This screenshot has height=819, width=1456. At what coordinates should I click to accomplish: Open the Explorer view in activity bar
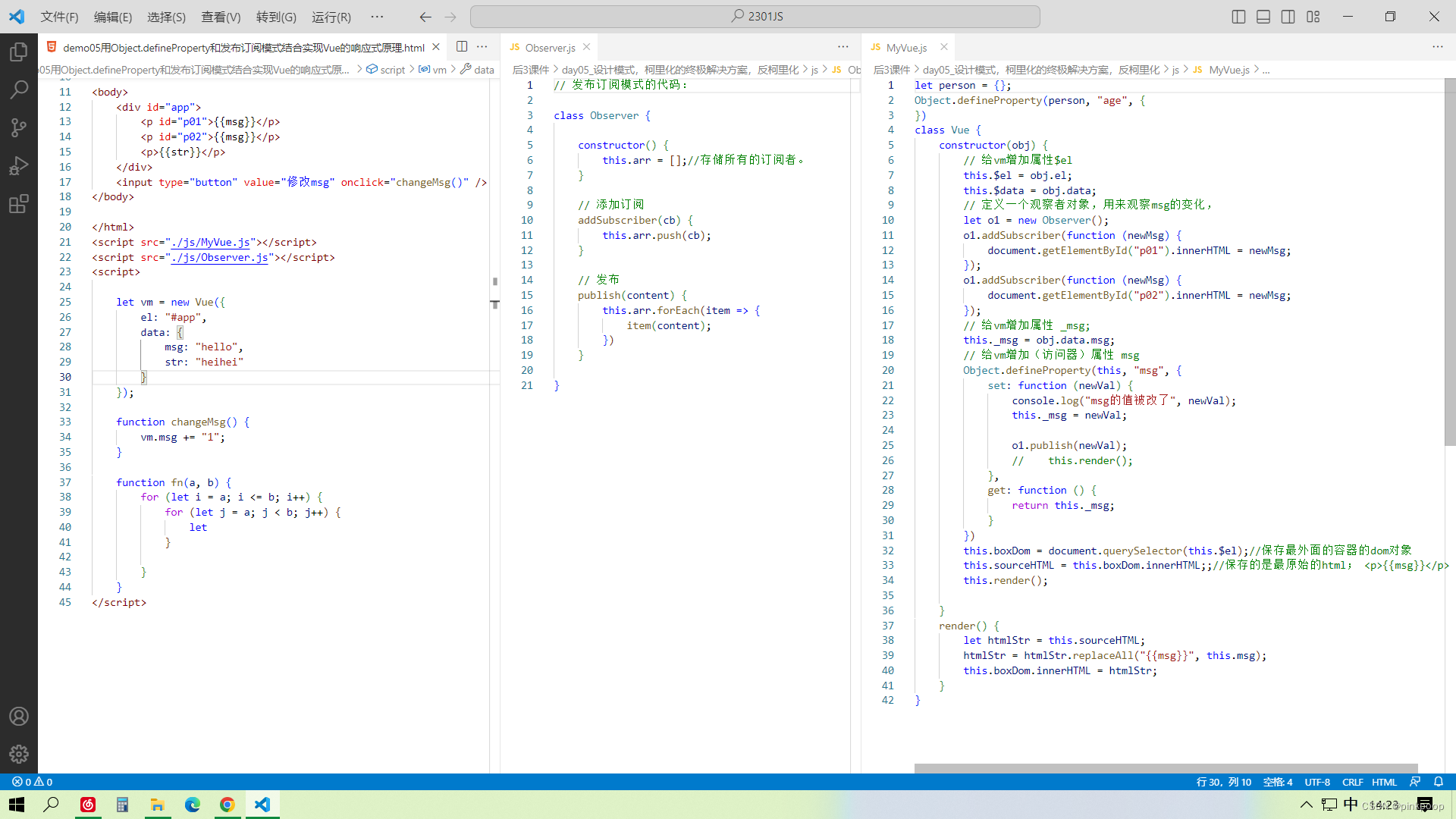pyautogui.click(x=19, y=52)
